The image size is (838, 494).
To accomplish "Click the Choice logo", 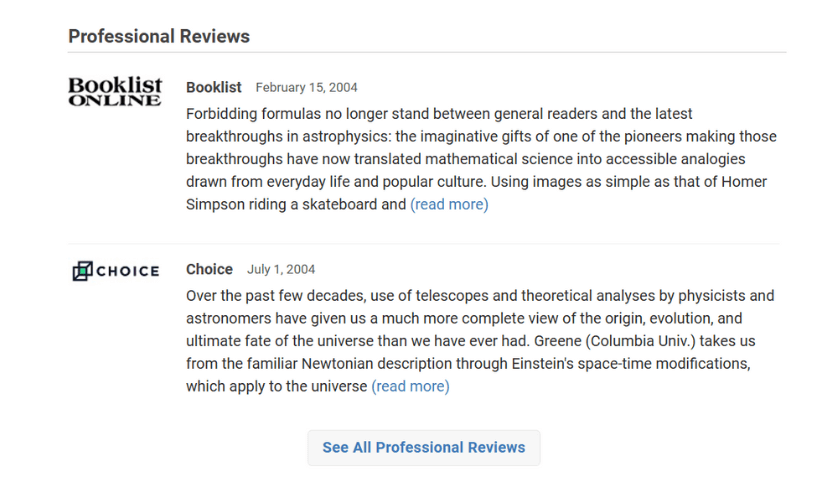I will [116, 271].
